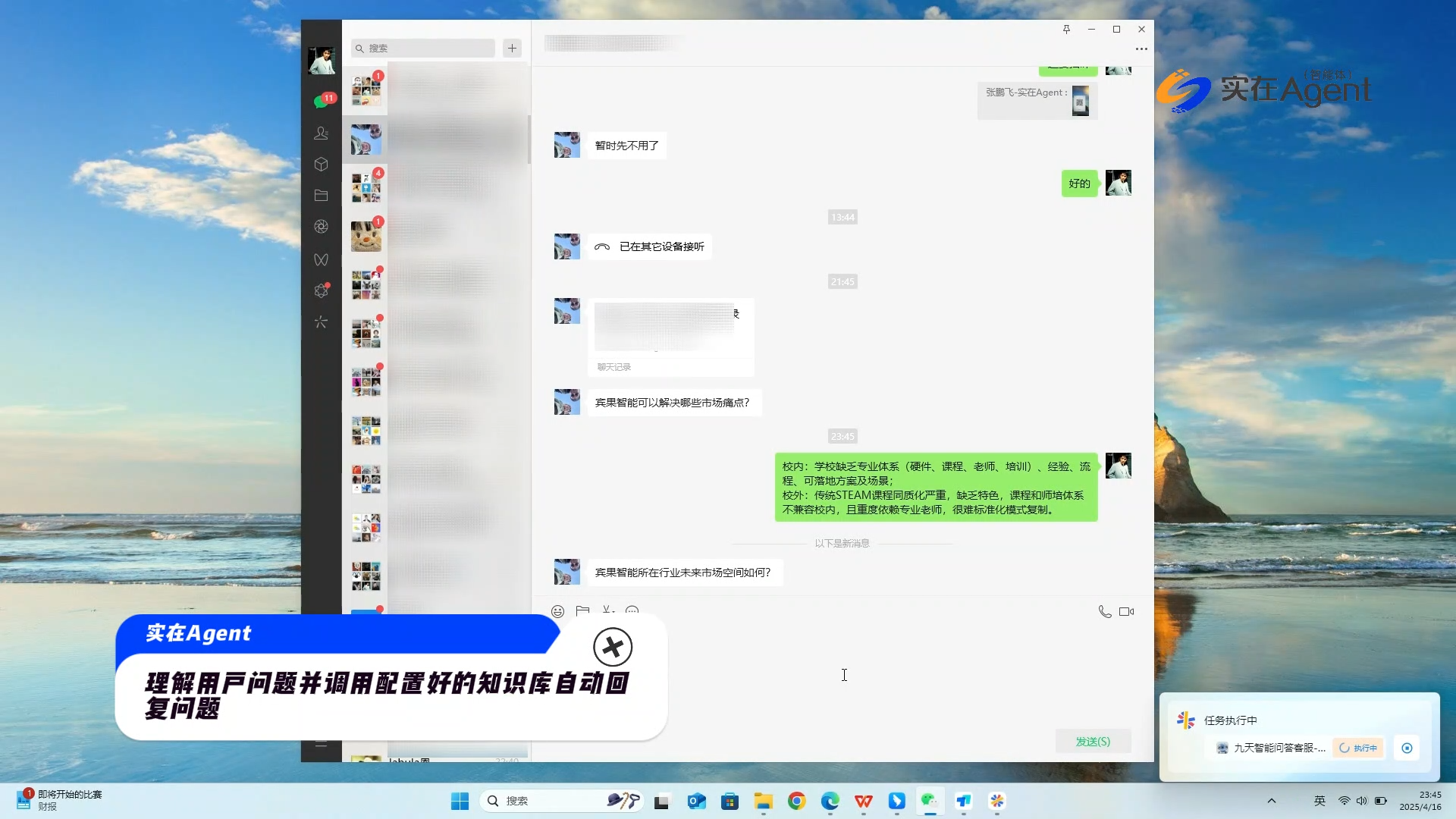Viewport: 1456px width, 819px height.
Task: Click the 发送(S) send button
Action: 1093,741
